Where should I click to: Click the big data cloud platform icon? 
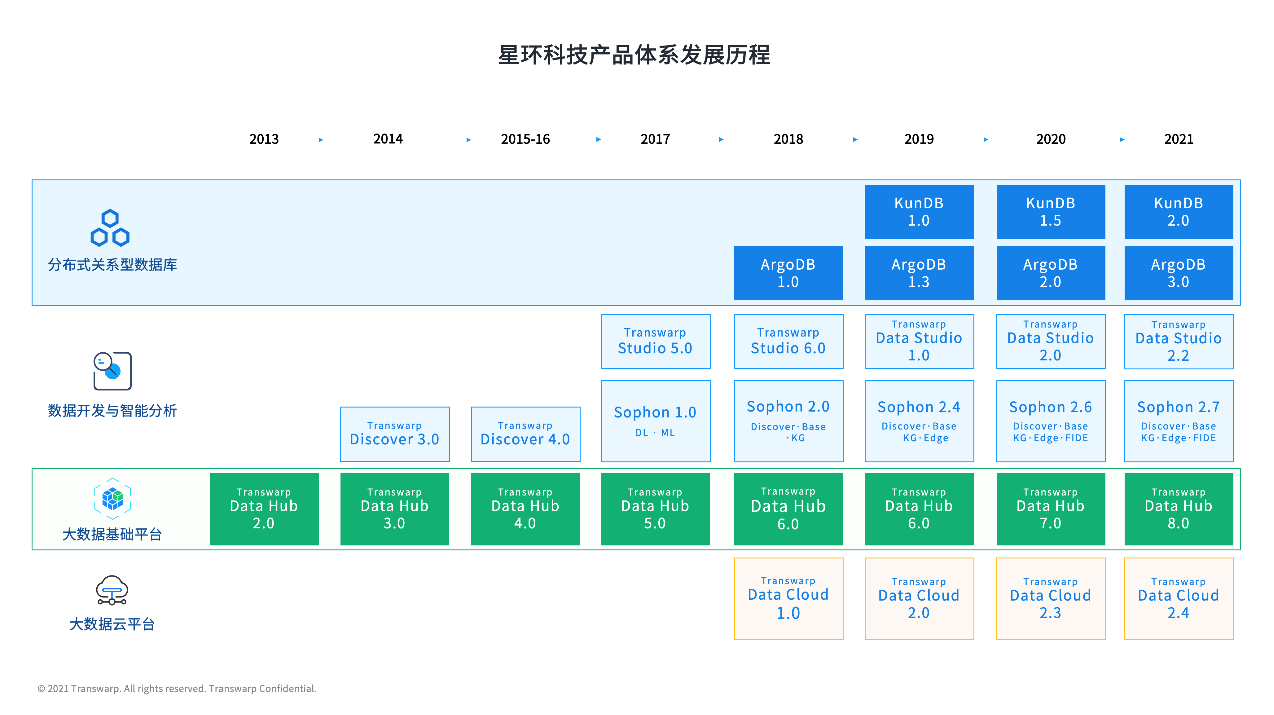[x=112, y=591]
